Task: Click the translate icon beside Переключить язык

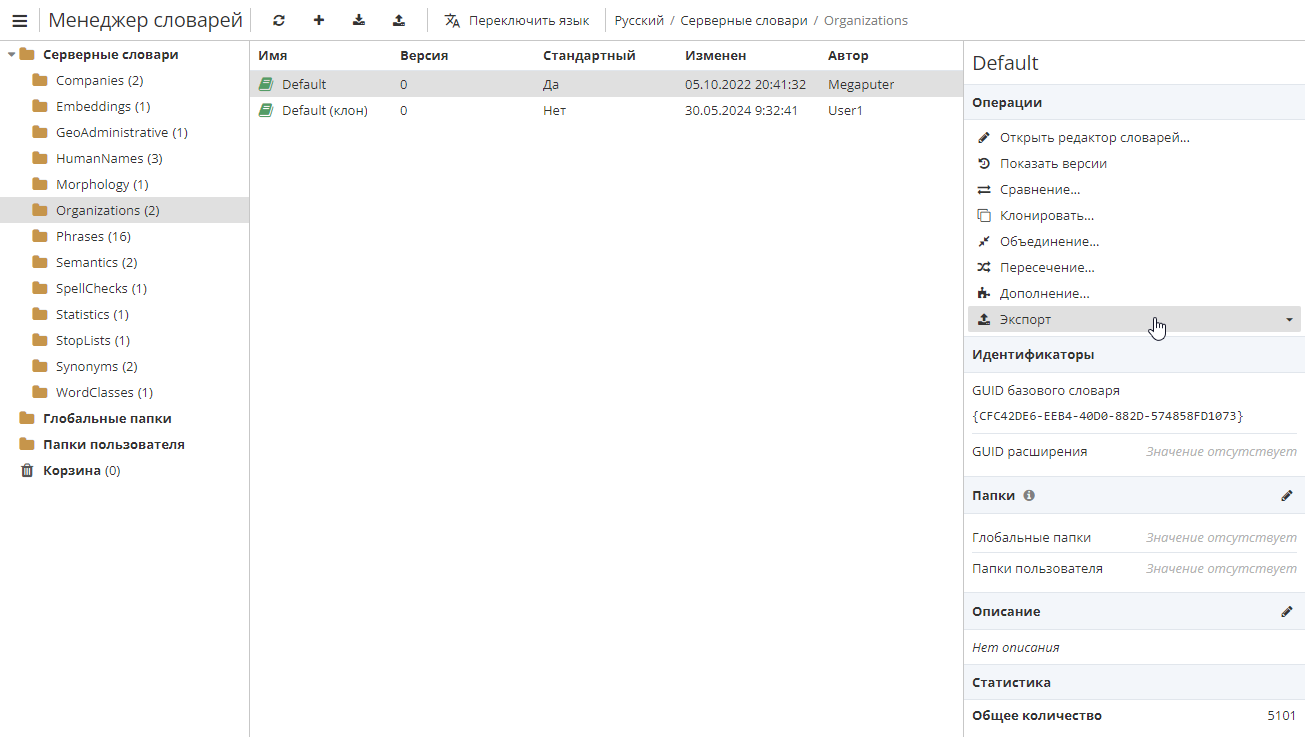Action: 452,20
